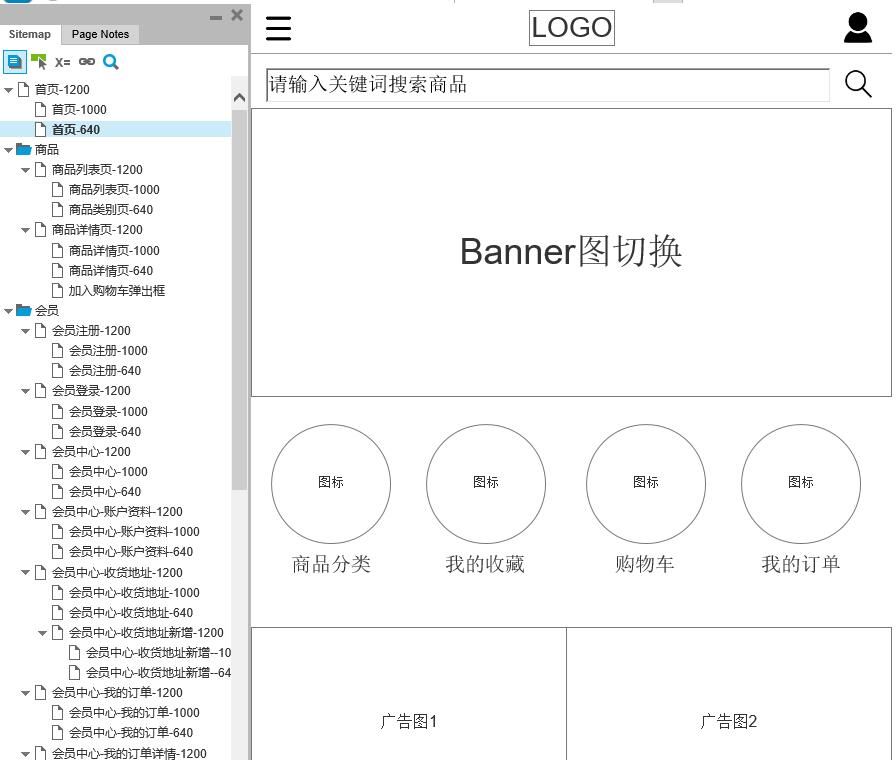Collapse the 首页-1200 tree node
Viewport: 896px width, 760px height.
pyautogui.click(x=9, y=90)
